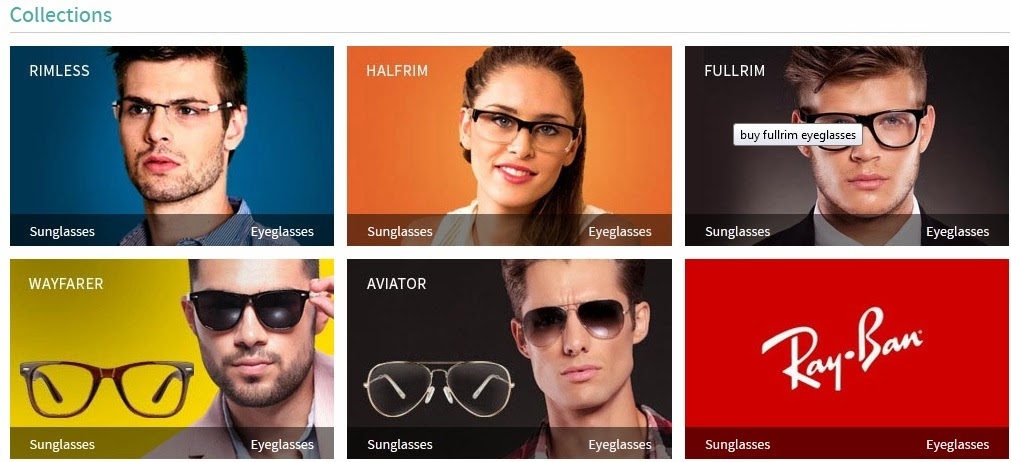The width and height of the screenshot is (1011, 462).
Task: Click the FULLRIM tile title
Action: tap(734, 71)
